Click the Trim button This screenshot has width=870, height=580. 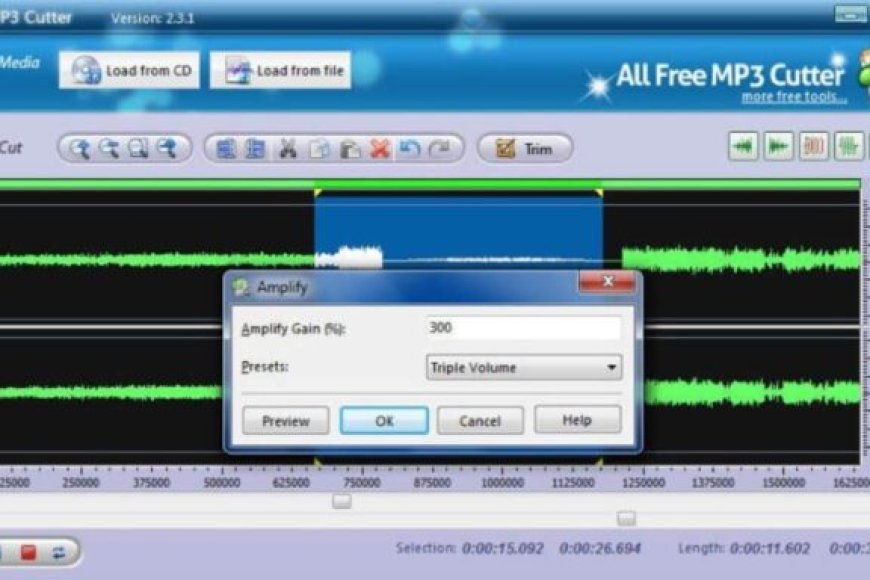click(x=527, y=148)
